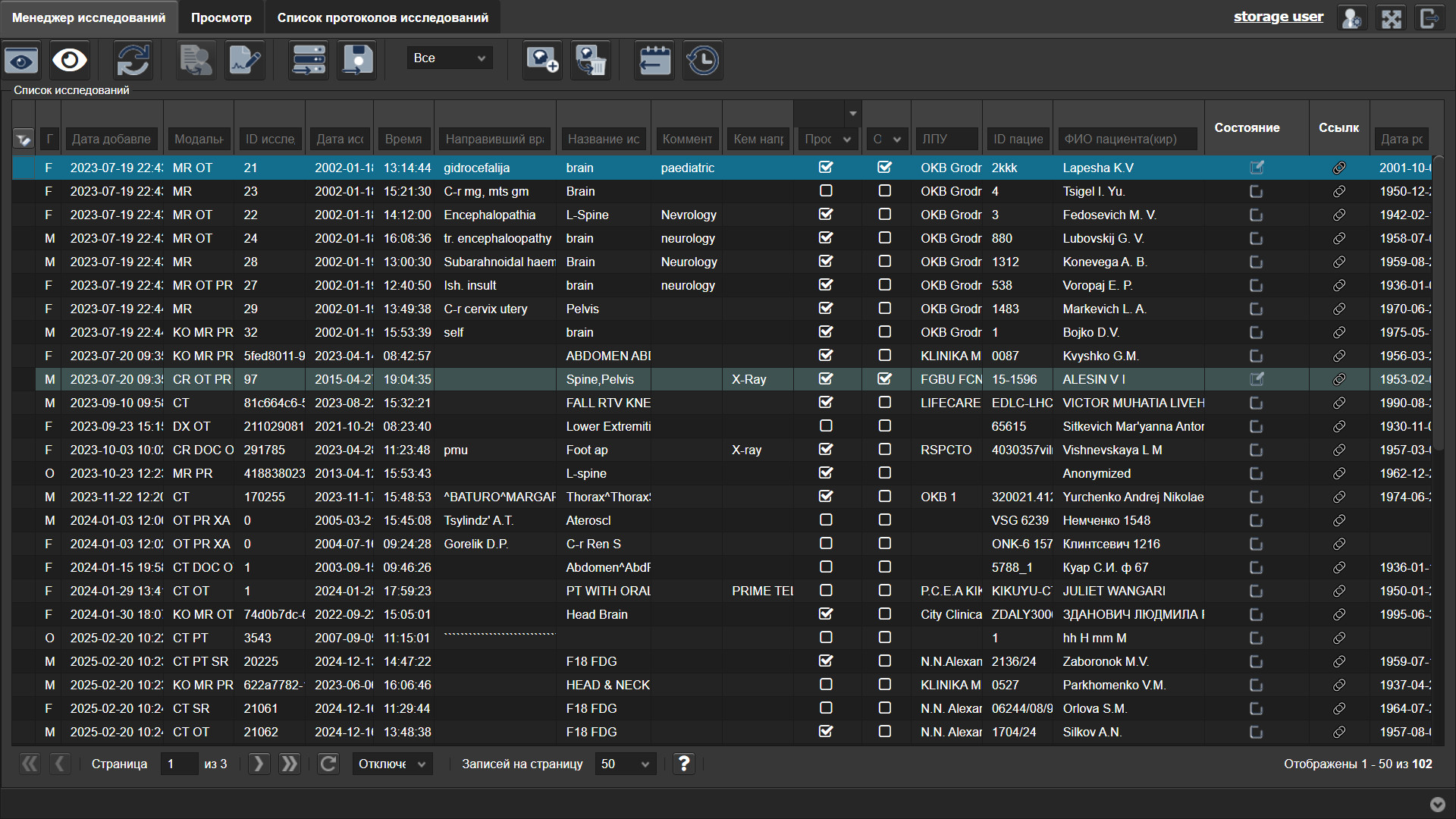Open 'Список протоколов исследований' tab

(383, 17)
